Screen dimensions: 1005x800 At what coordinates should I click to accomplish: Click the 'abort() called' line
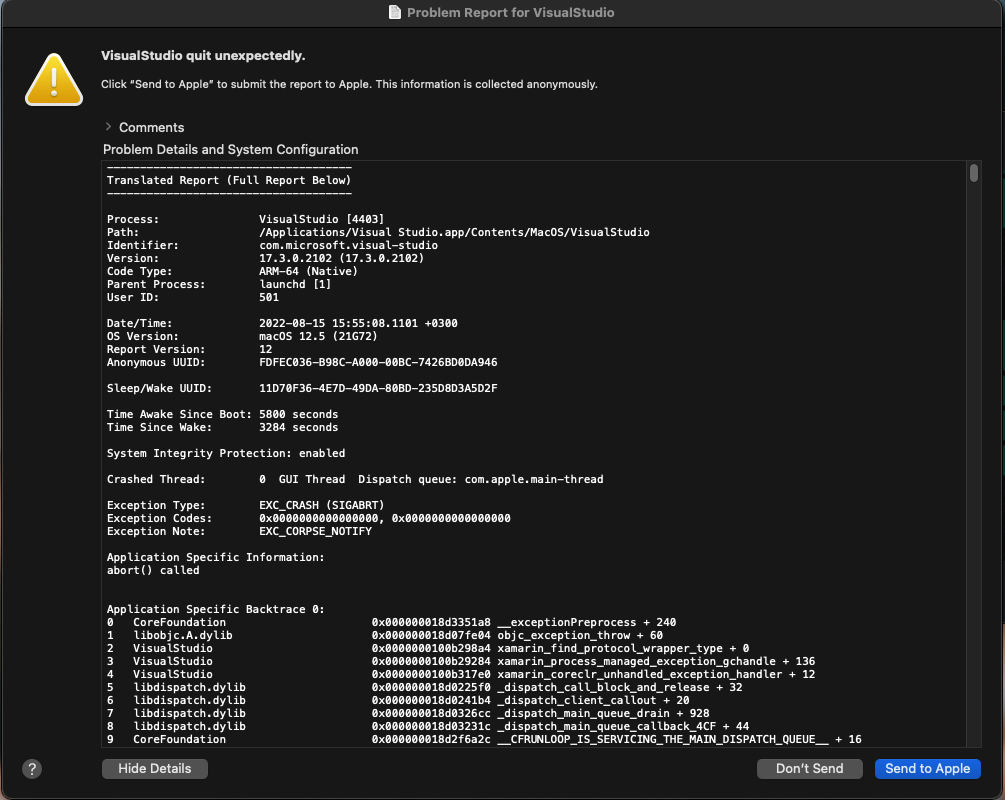(x=153, y=571)
